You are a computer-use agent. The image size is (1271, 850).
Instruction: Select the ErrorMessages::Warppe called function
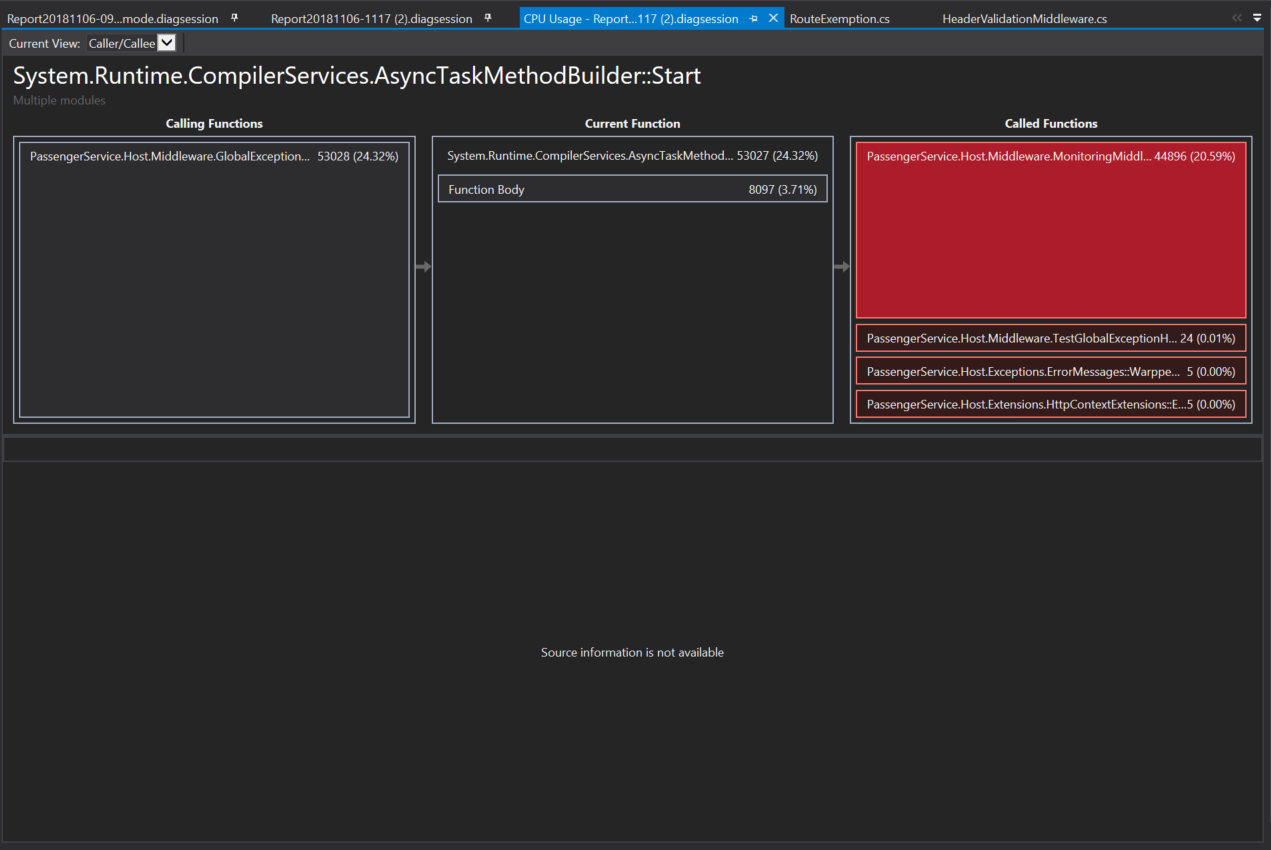1050,371
